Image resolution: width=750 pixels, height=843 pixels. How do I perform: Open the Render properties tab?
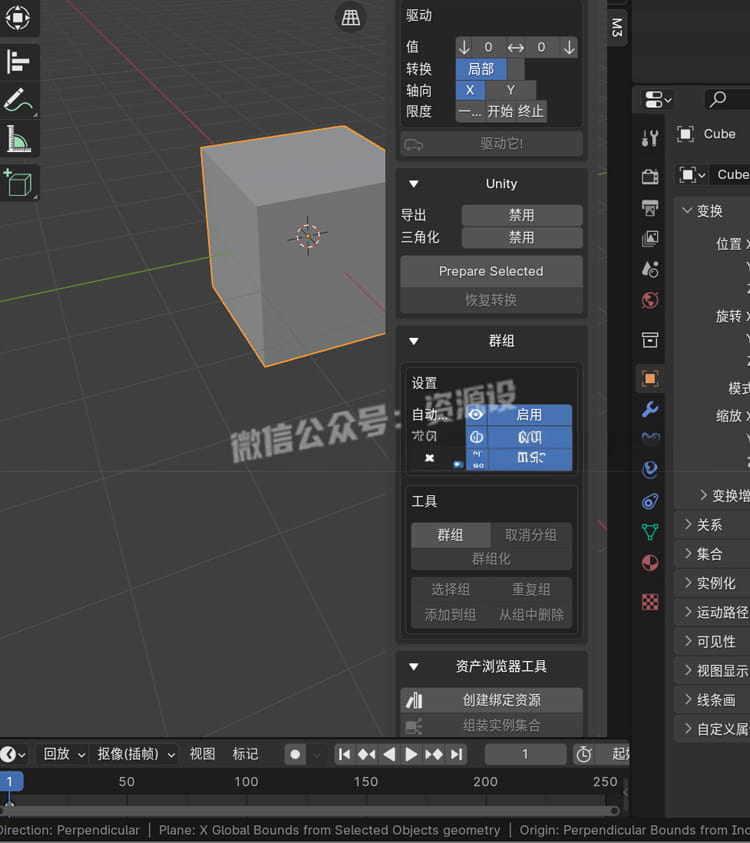[x=650, y=176]
